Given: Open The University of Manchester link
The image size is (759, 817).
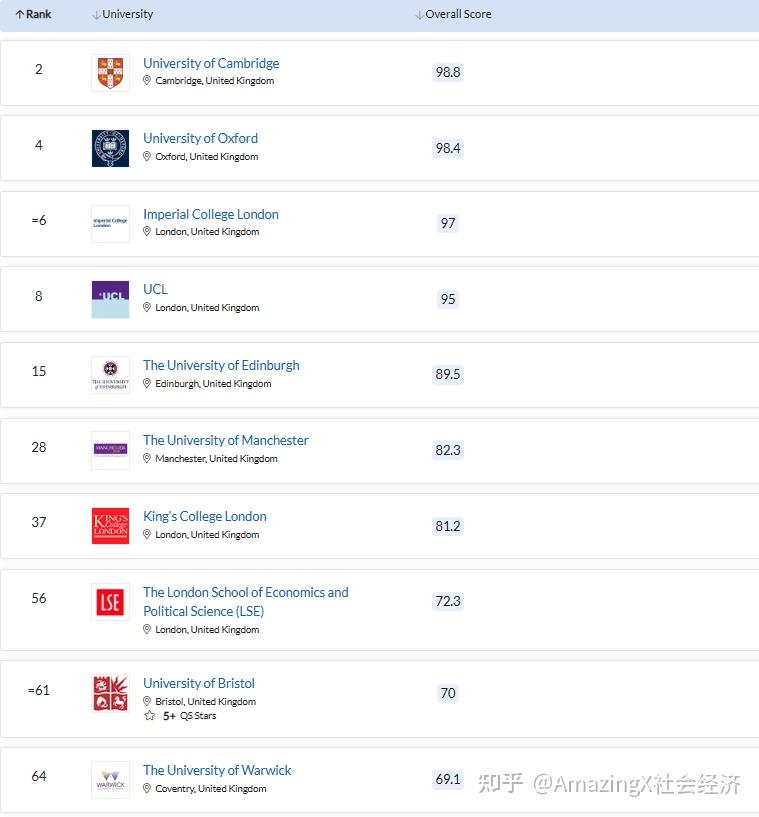Looking at the screenshot, I should [x=226, y=440].
